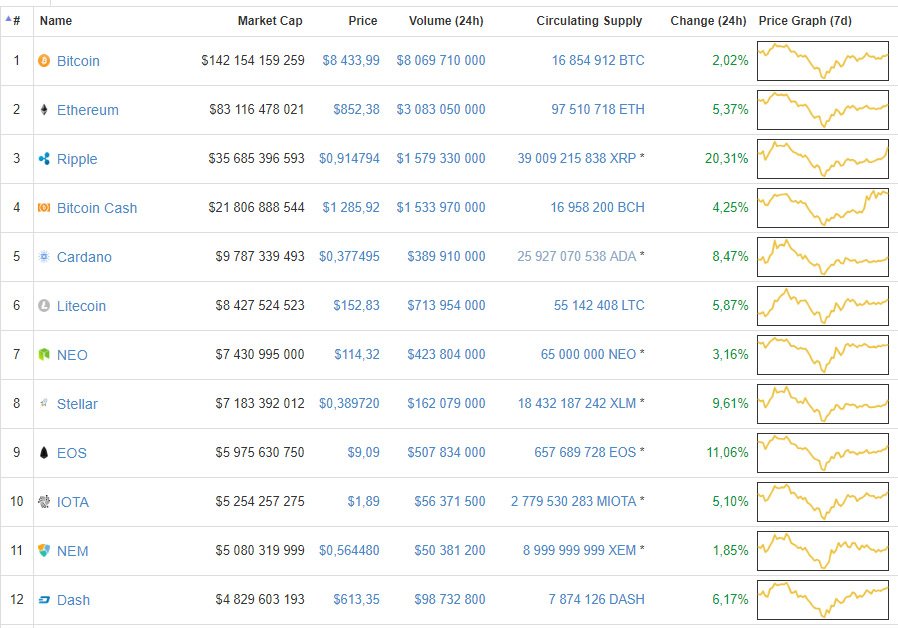Open the Ripple name link

pyautogui.click(x=77, y=159)
